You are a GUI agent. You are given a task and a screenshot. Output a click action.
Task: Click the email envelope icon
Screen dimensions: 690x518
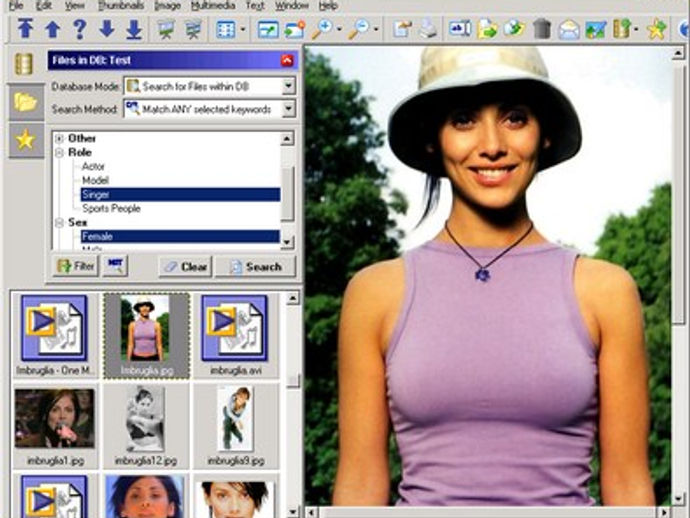point(569,30)
